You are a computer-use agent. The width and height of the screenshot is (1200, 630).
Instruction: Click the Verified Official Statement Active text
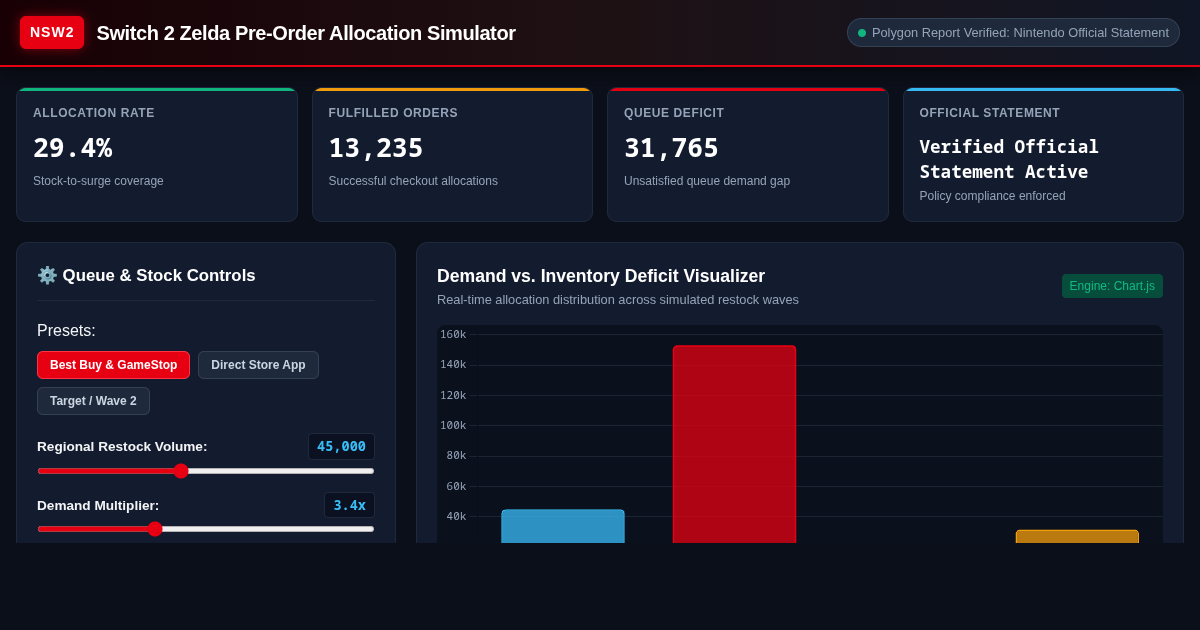coord(1009,159)
